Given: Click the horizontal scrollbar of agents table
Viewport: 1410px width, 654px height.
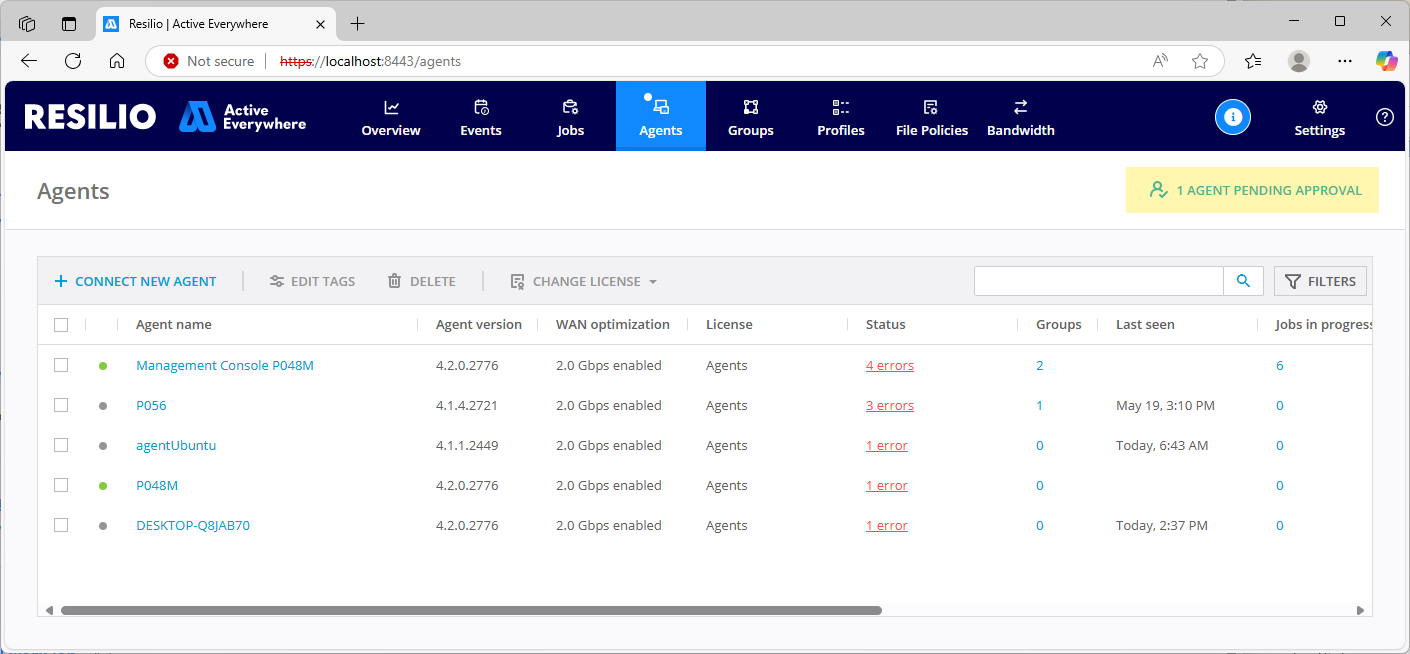Looking at the screenshot, I should coord(470,610).
